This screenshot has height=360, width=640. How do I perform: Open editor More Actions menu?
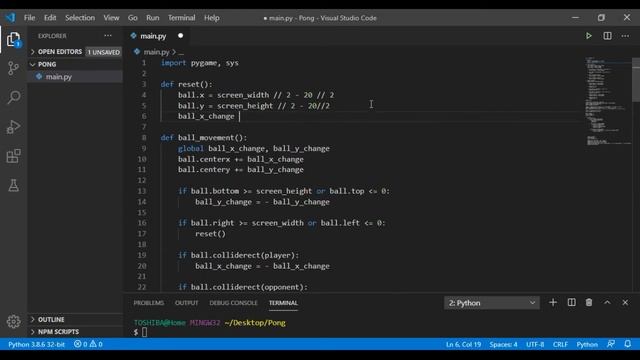(x=625, y=36)
